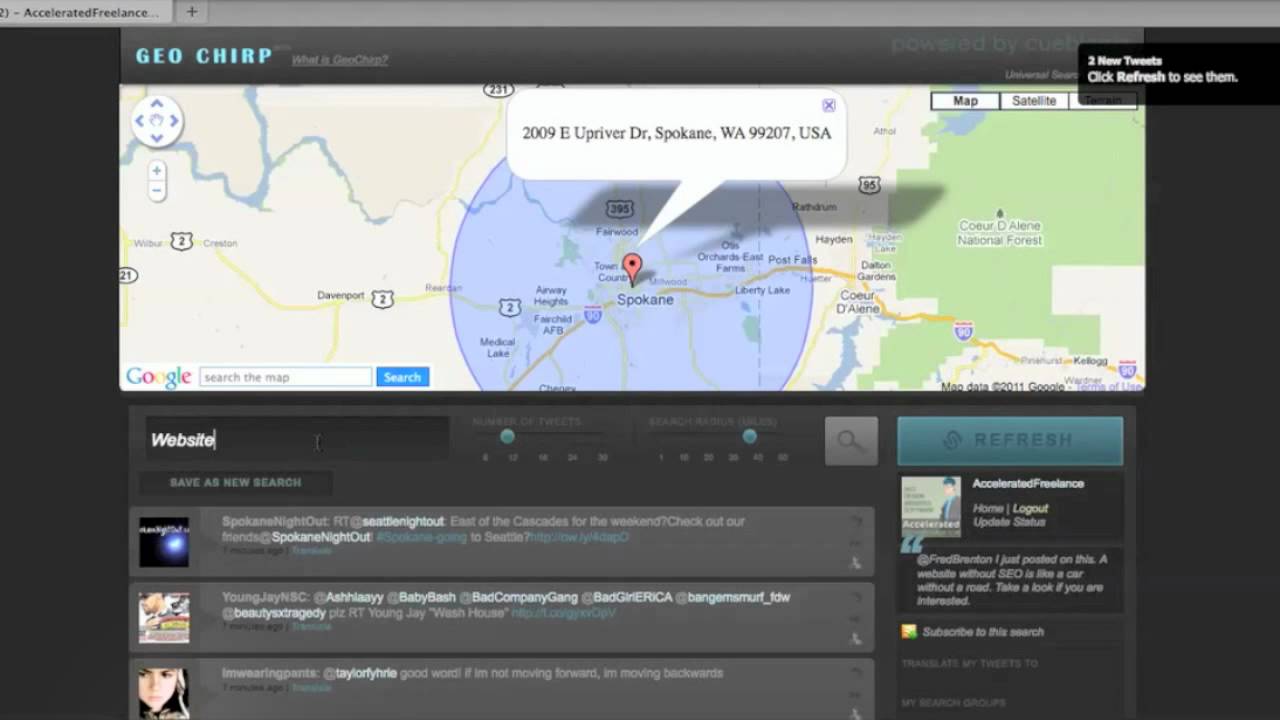Click the search the map input field
Image resolution: width=1280 pixels, height=720 pixels.
286,377
